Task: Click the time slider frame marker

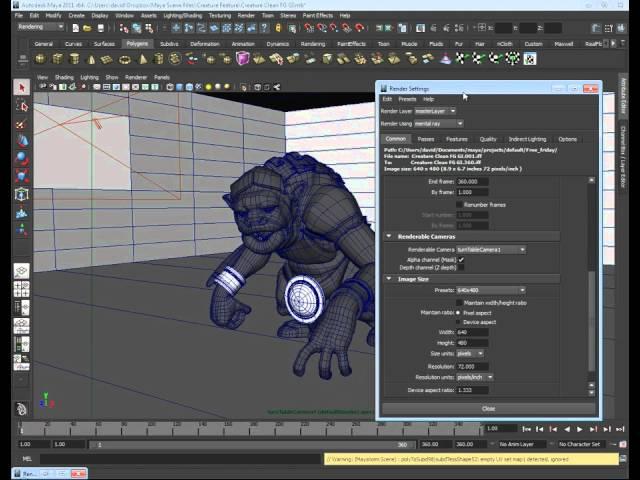Action: (x=22, y=430)
